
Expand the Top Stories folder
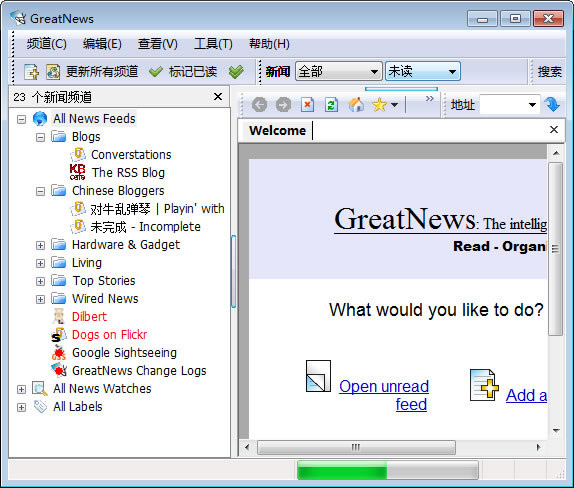click(x=40, y=281)
